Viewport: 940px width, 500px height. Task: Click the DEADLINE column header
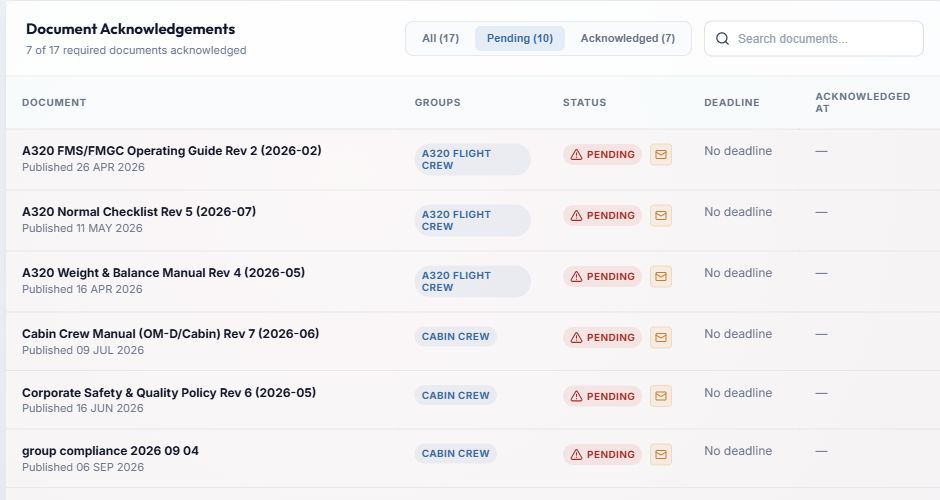pyautogui.click(x=732, y=103)
